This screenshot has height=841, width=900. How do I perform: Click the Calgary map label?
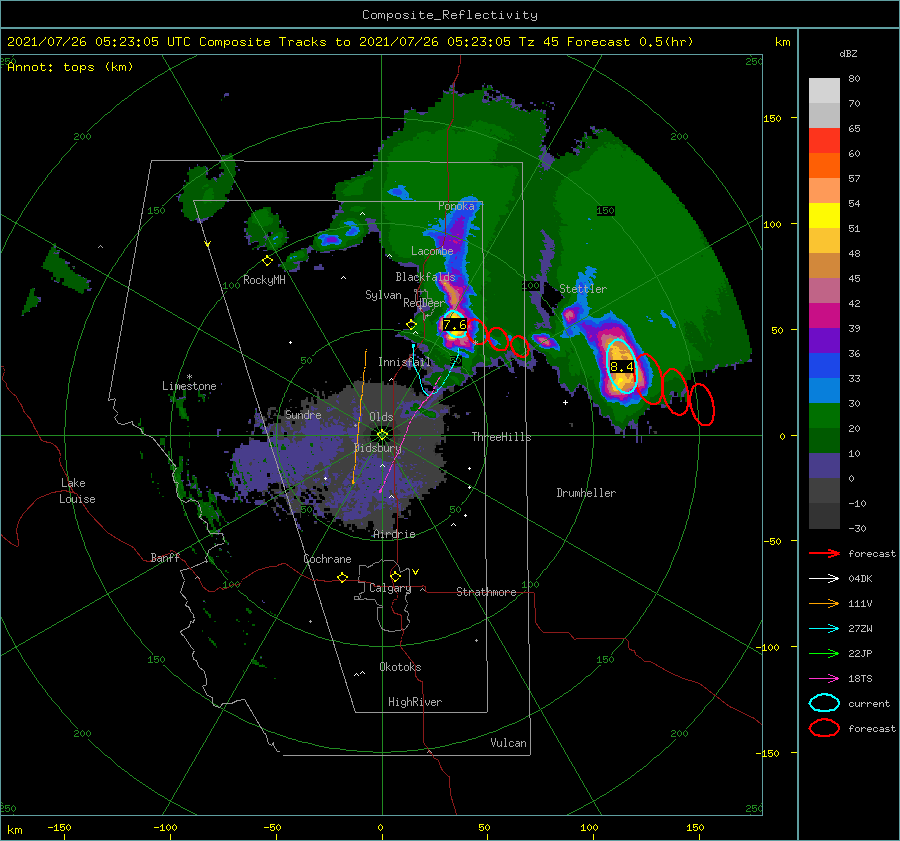pos(390,588)
